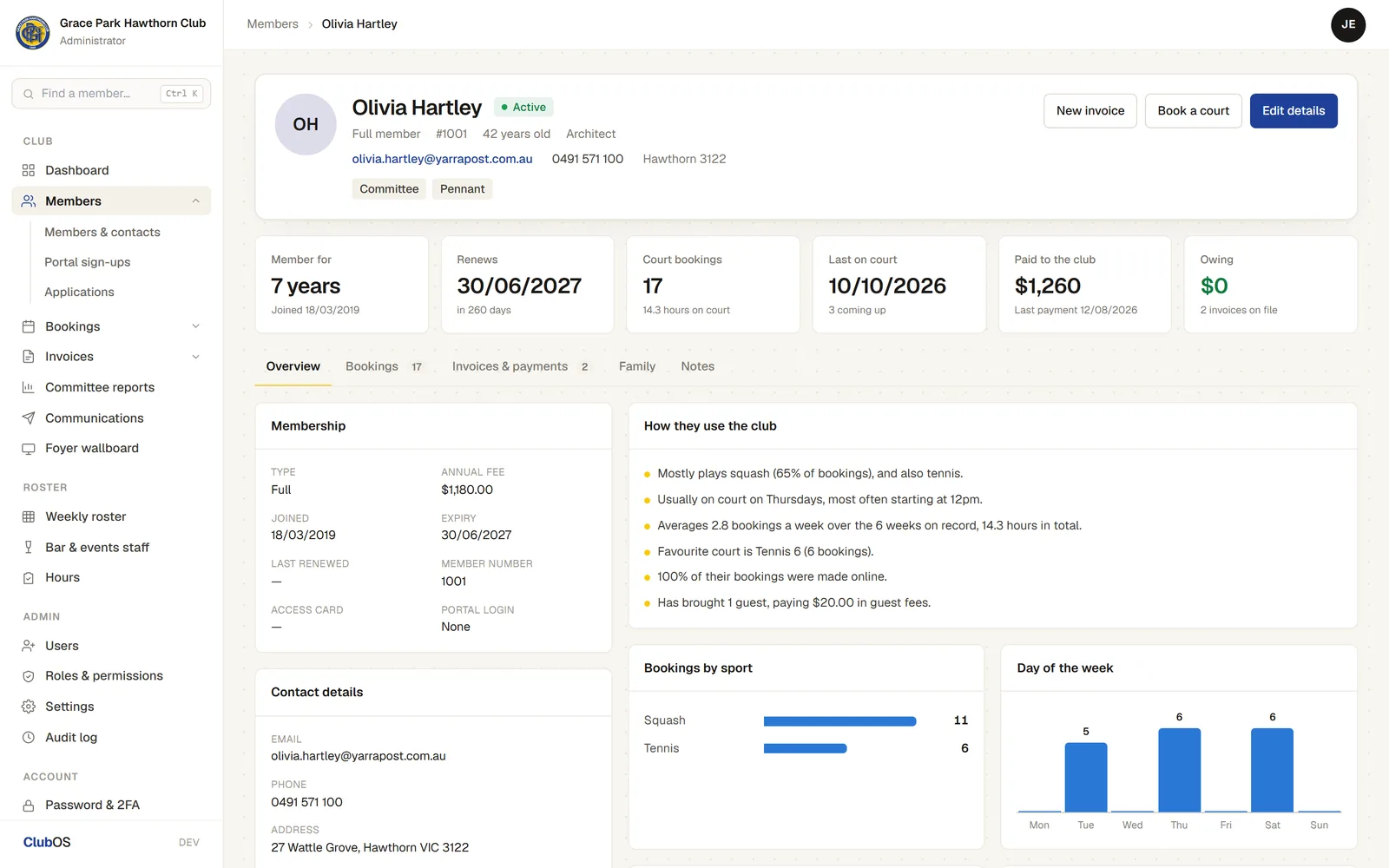Click the Settings gear icon

click(x=29, y=707)
